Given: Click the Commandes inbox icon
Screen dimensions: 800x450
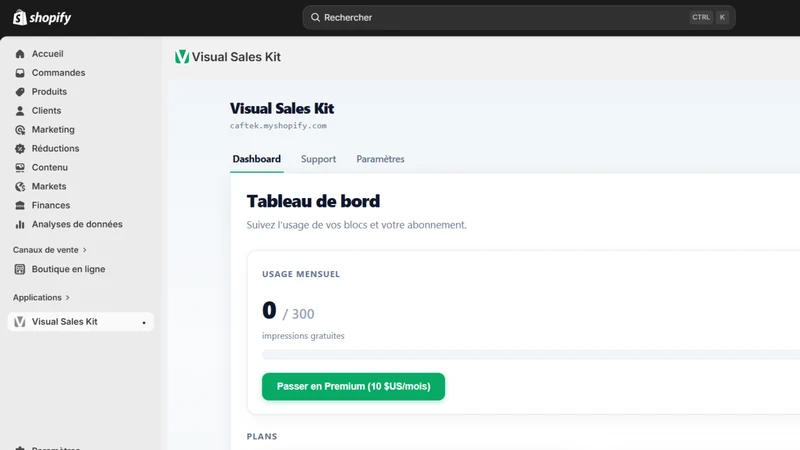Looking at the screenshot, I should click(20, 73).
